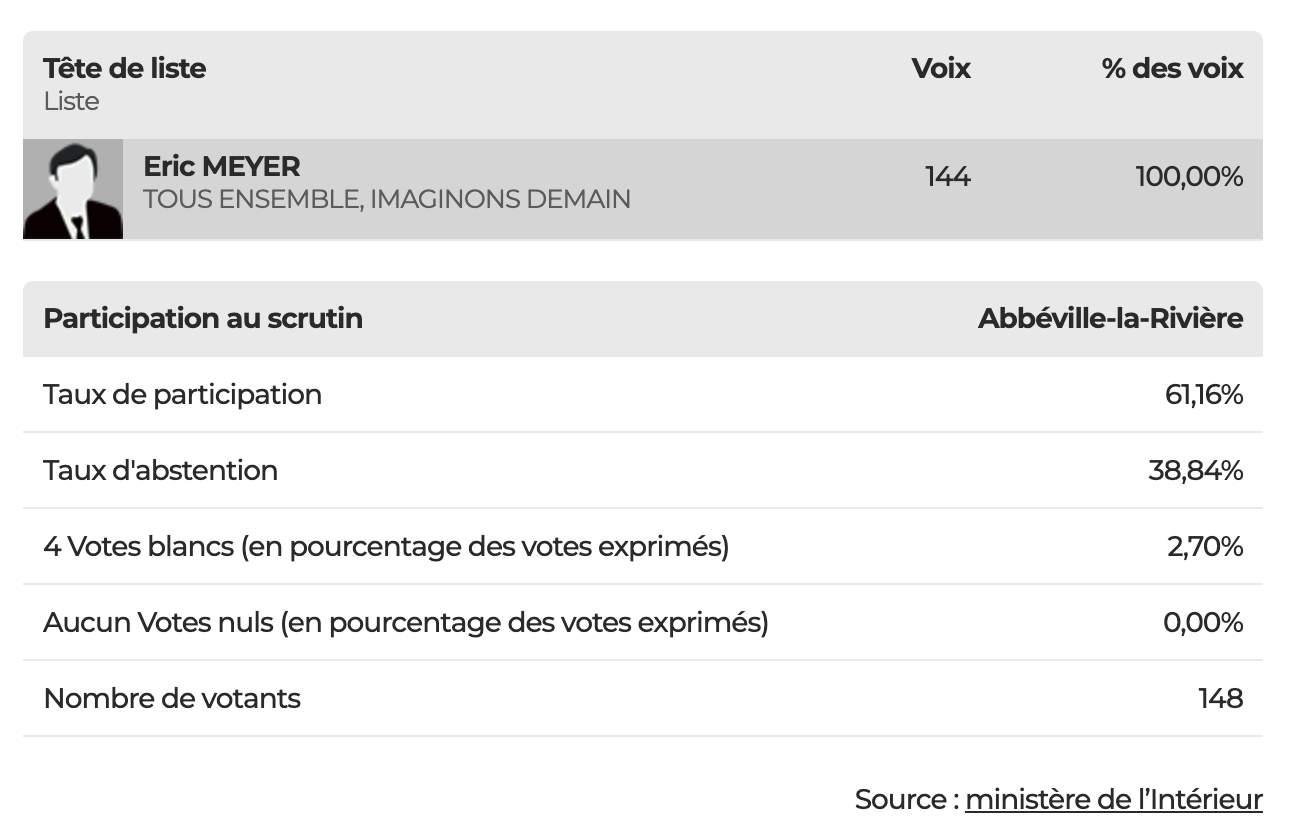Click the Participation au scrutin header
Image resolution: width=1294 pixels, height=830 pixels.
click(203, 318)
